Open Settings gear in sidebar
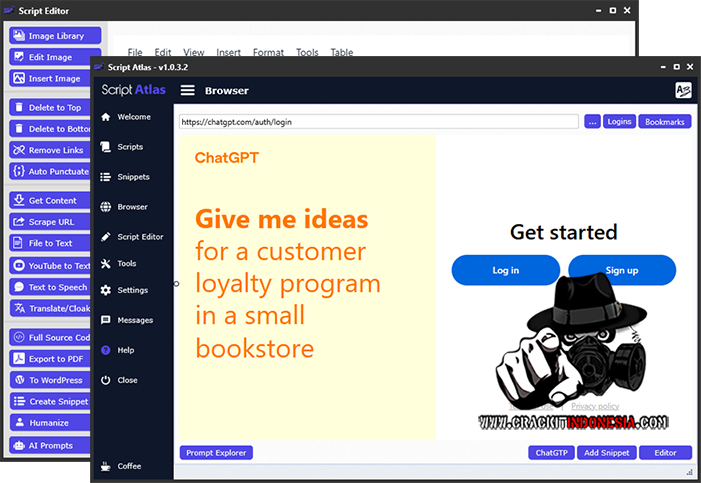Screen dimensions: 701x483 click(106, 290)
